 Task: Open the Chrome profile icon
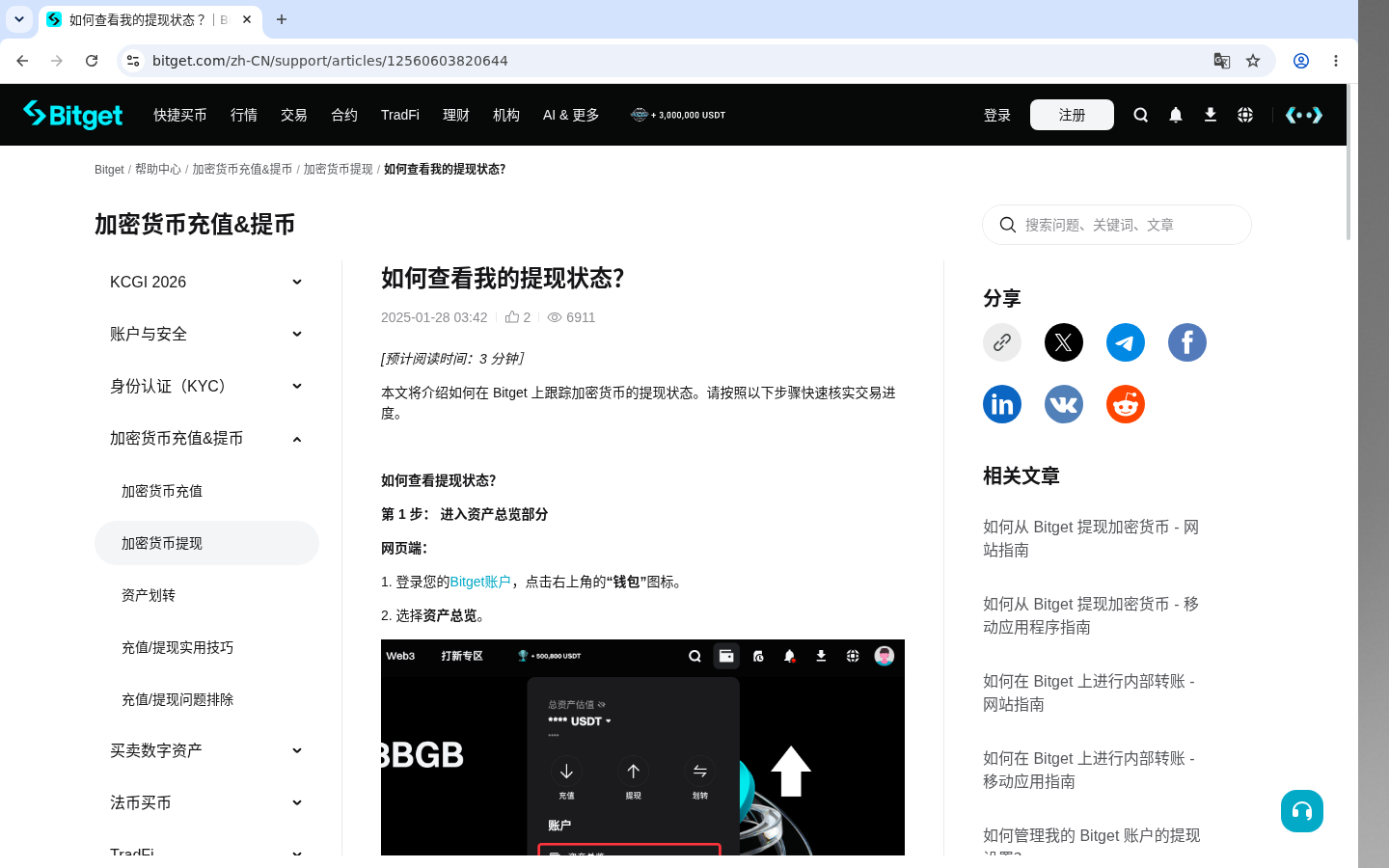click(1300, 61)
